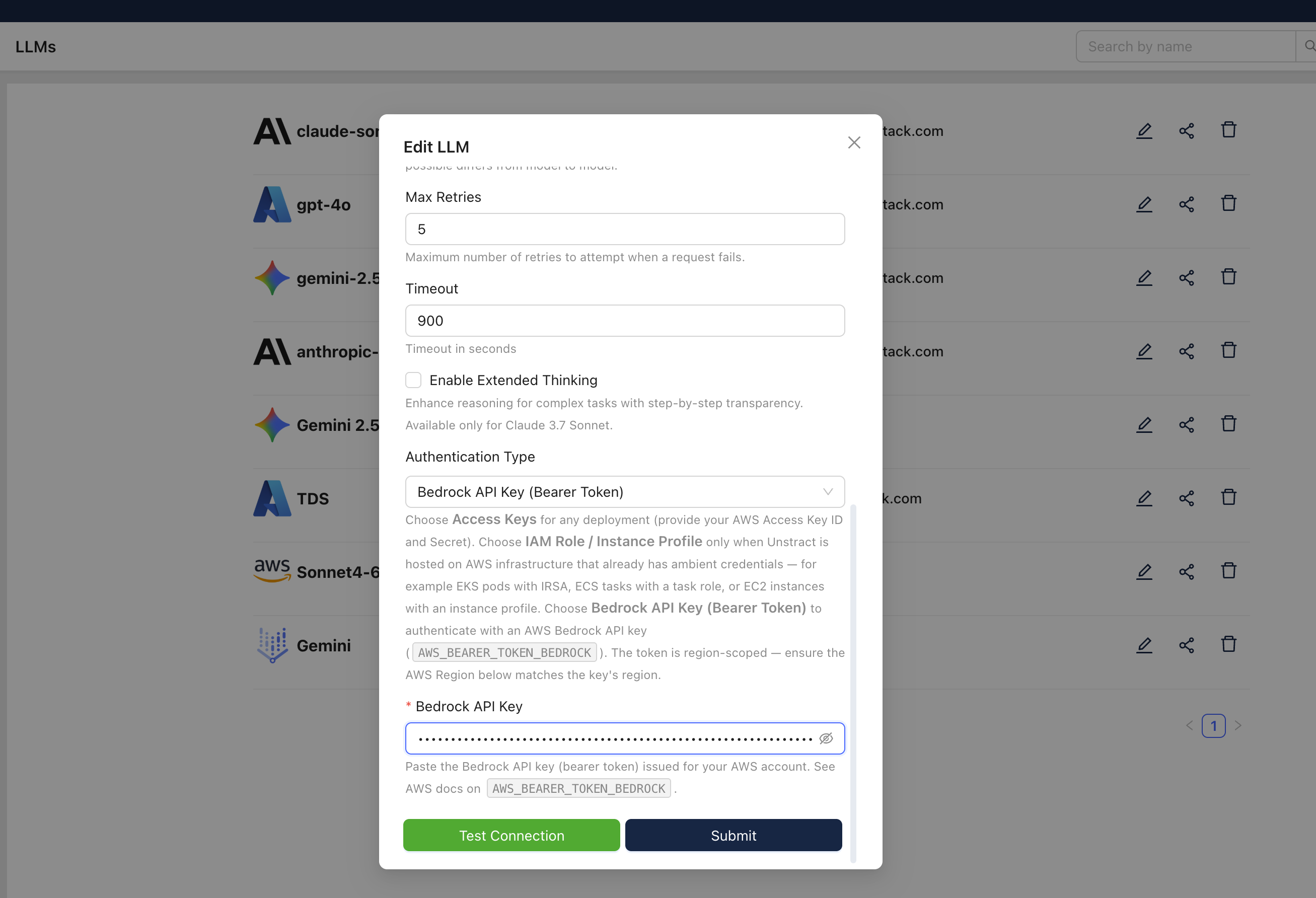1316x898 pixels.
Task: Delete the anthropic- LLM entry
Action: point(1228,351)
